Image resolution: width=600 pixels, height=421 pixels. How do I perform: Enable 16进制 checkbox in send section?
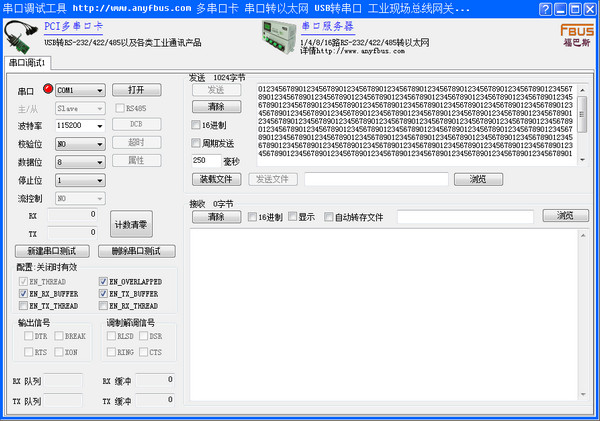(197, 125)
